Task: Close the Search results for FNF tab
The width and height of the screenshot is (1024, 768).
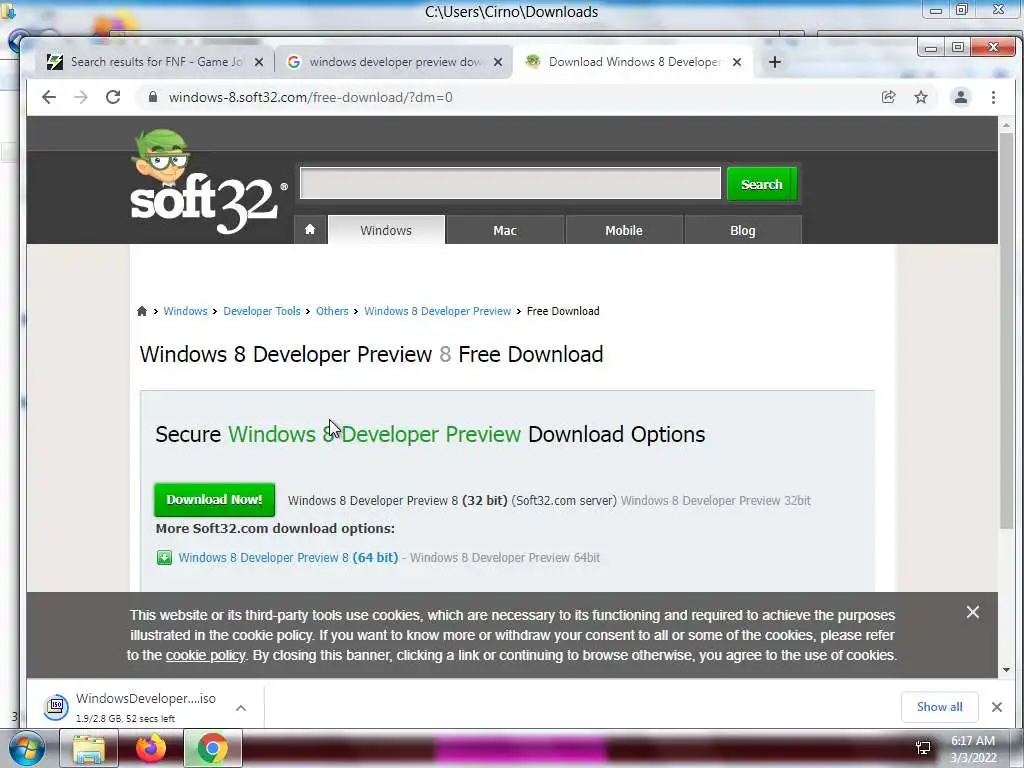Action: pos(259,62)
